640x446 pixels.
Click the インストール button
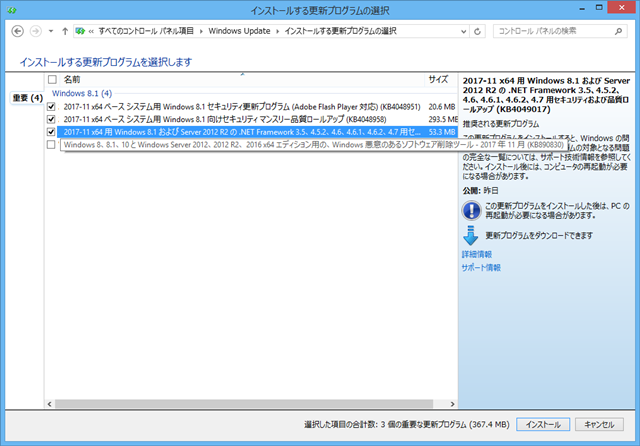(x=543, y=424)
